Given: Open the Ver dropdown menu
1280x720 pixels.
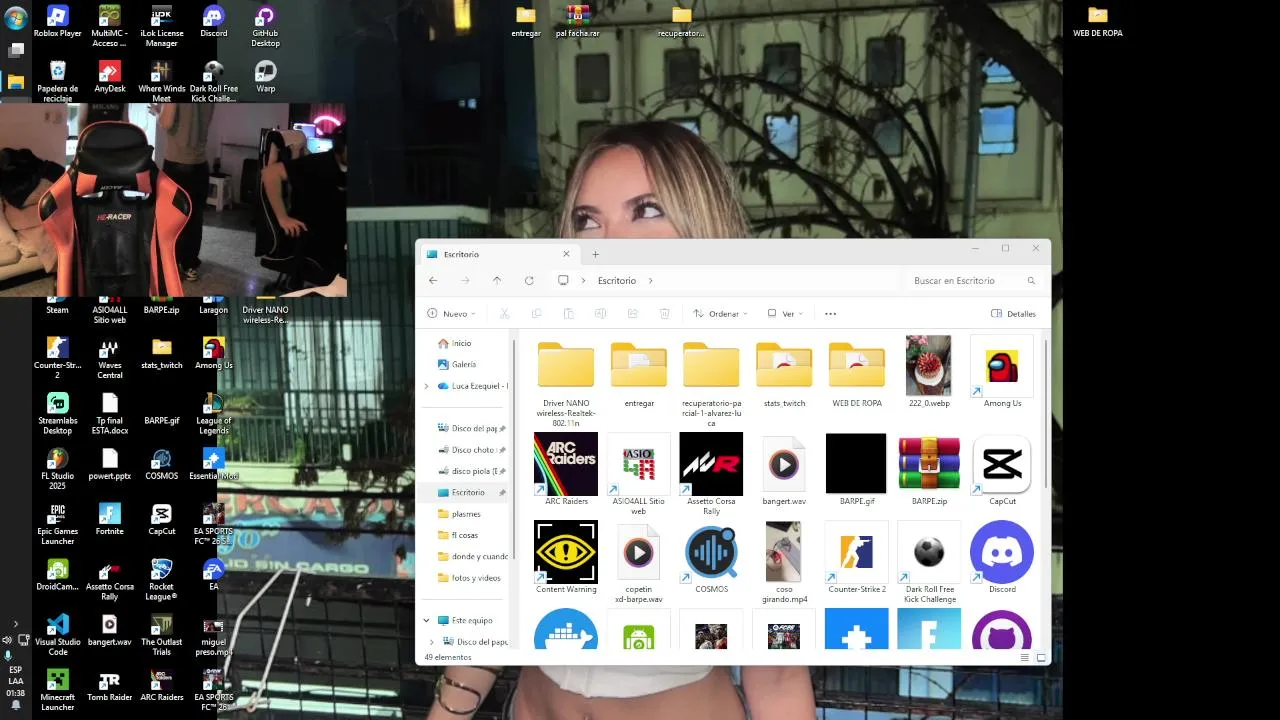Looking at the screenshot, I should 785,314.
